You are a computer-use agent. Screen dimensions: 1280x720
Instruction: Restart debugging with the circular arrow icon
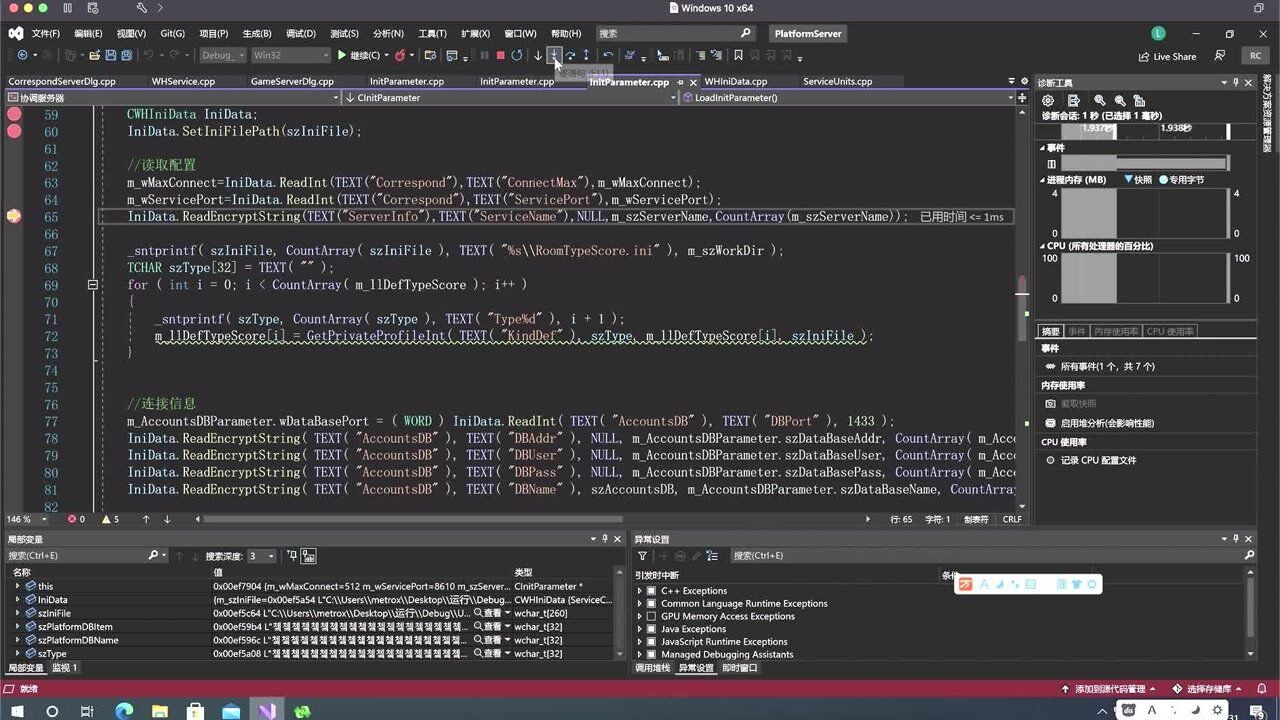tap(516, 56)
